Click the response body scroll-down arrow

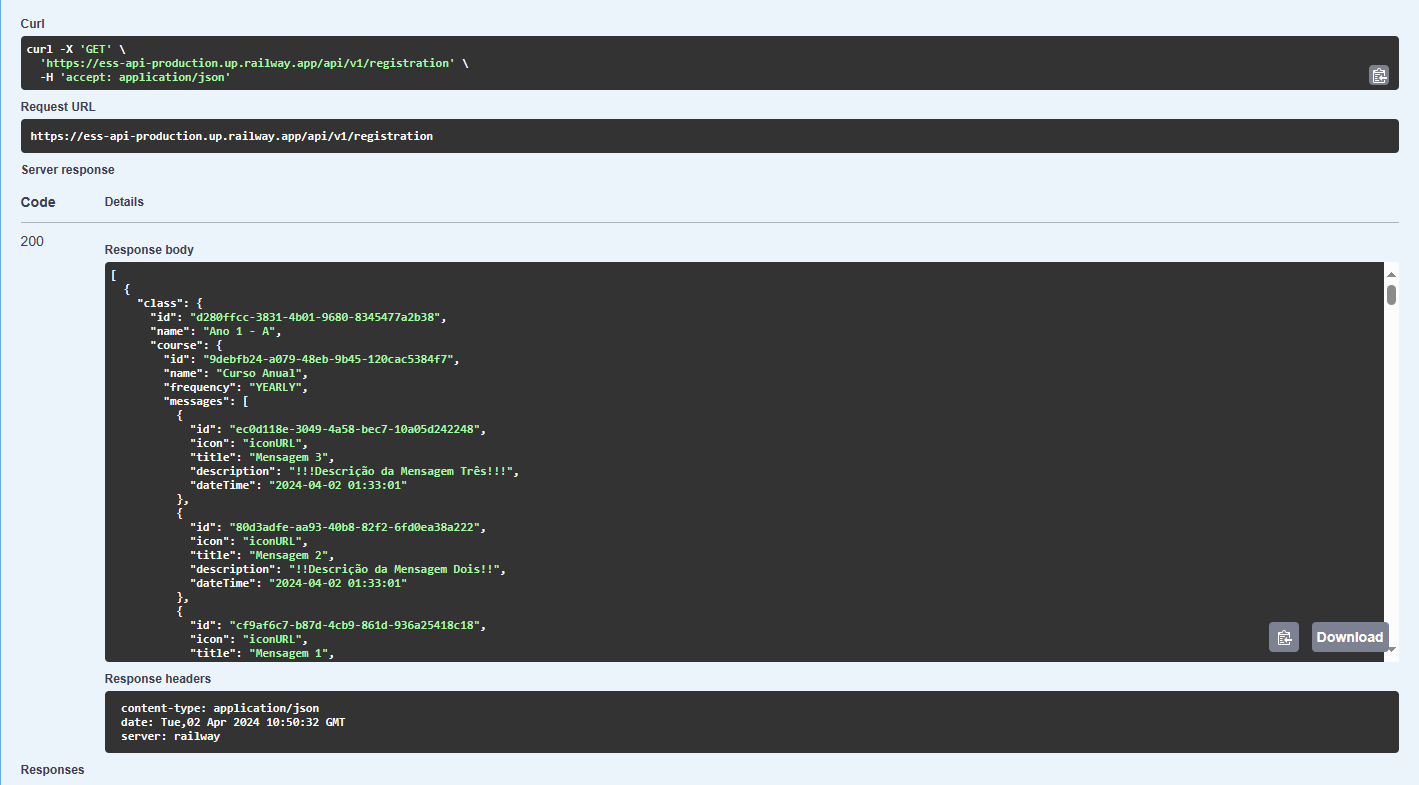(1391, 650)
